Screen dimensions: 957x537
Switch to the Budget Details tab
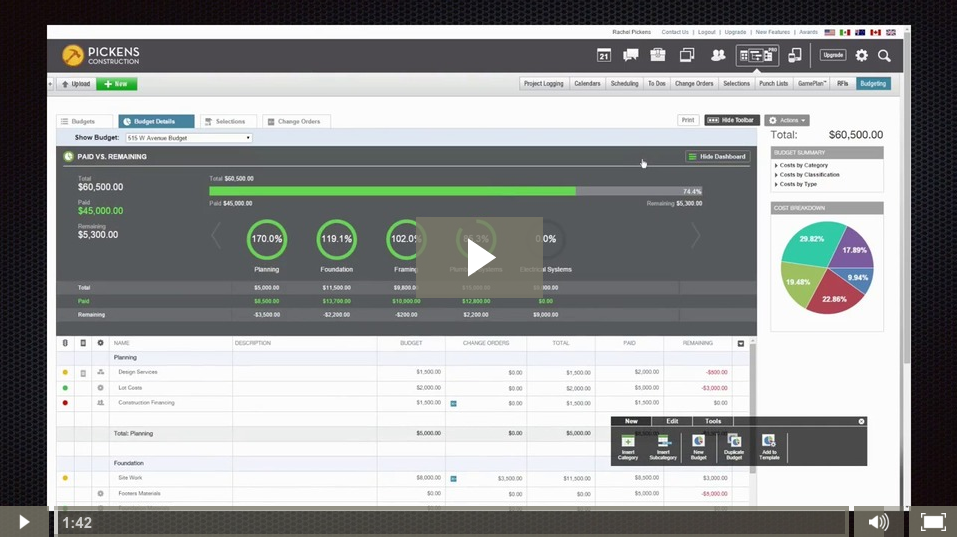156,121
